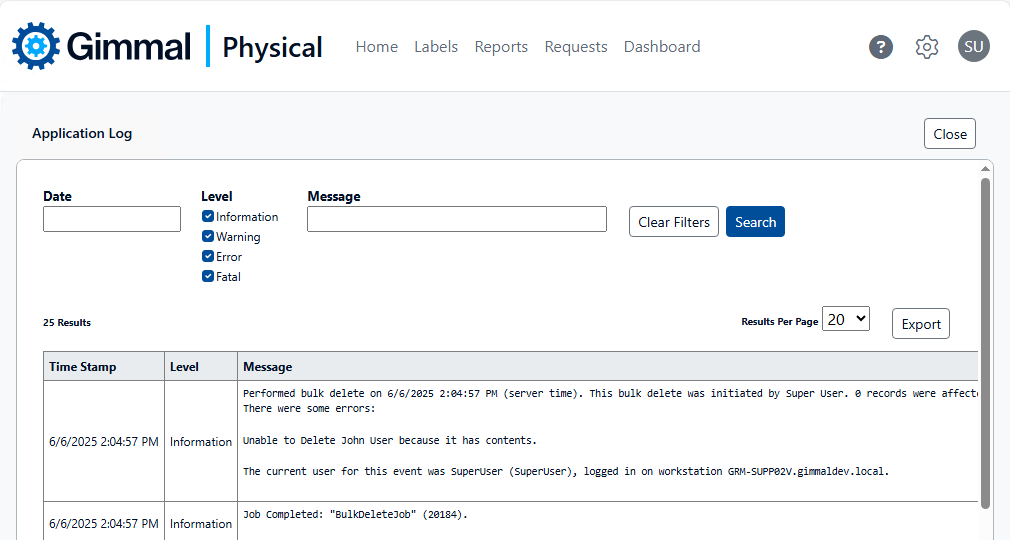This screenshot has height=540, width=1010.
Task: Toggle the Information level checkbox
Action: 208,217
